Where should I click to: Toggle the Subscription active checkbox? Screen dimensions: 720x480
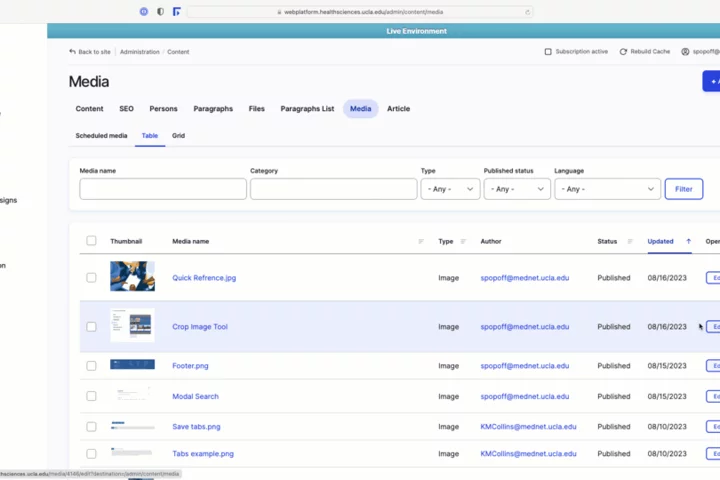coord(548,51)
